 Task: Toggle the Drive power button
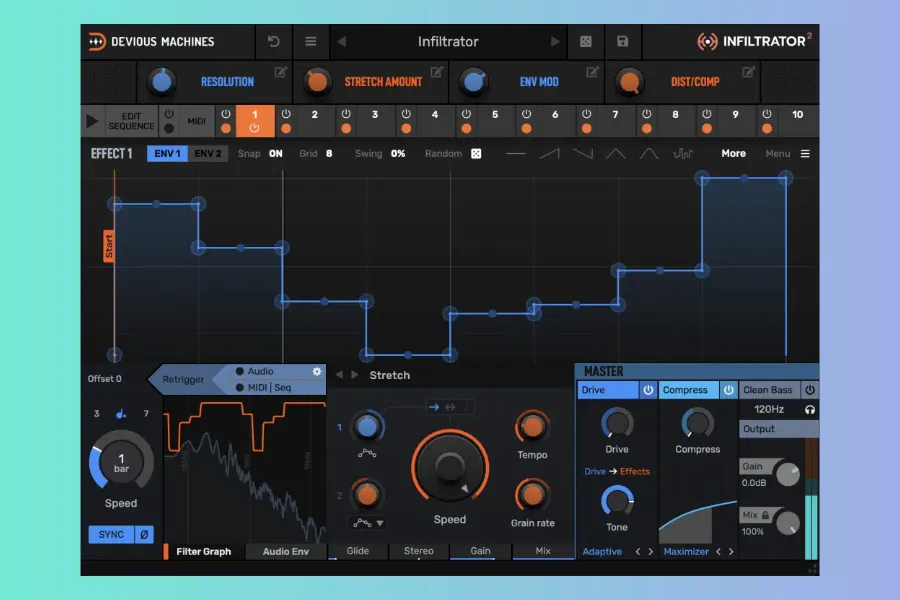[647, 390]
